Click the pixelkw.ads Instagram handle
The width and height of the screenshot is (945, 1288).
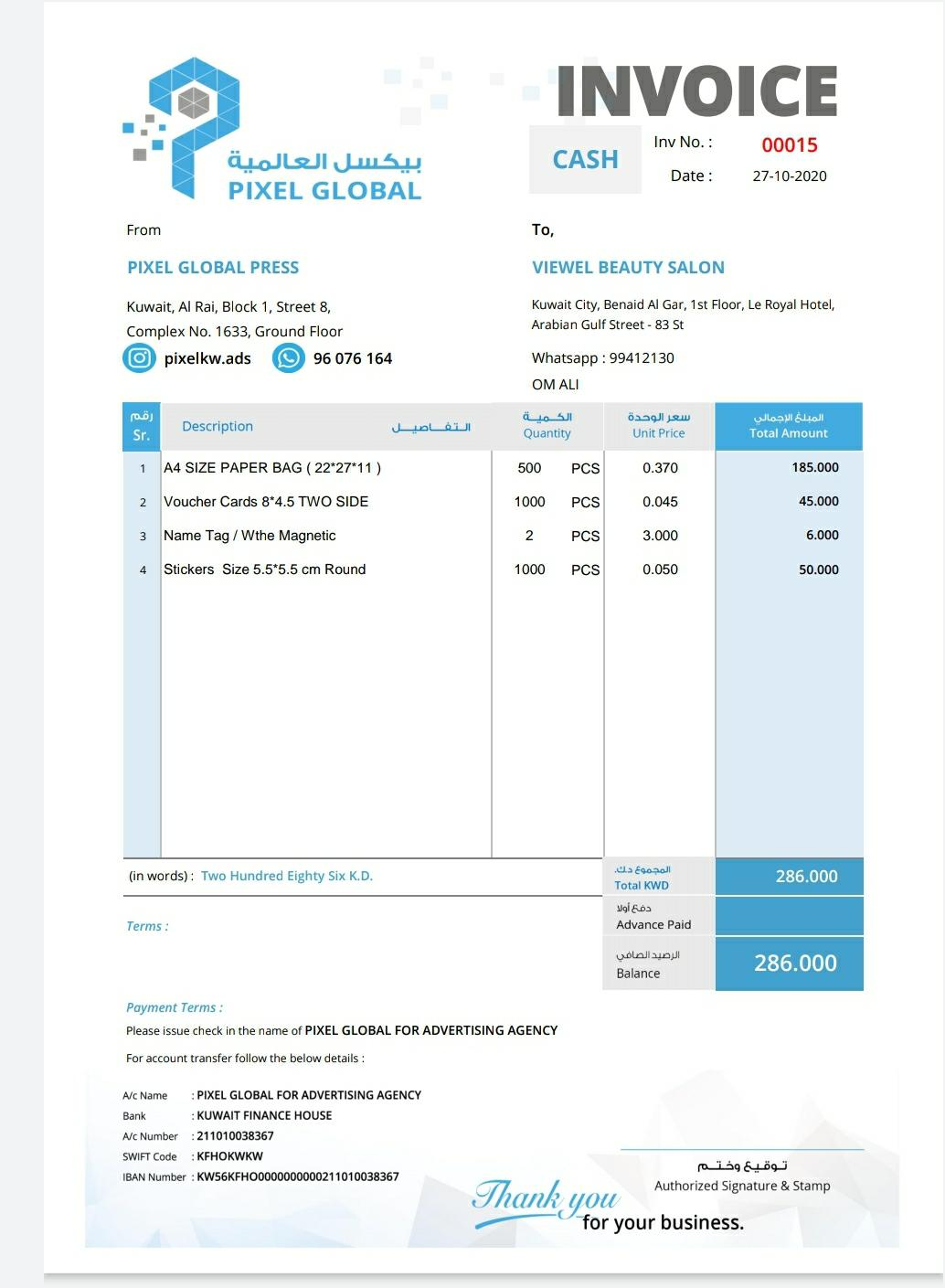pos(207,358)
